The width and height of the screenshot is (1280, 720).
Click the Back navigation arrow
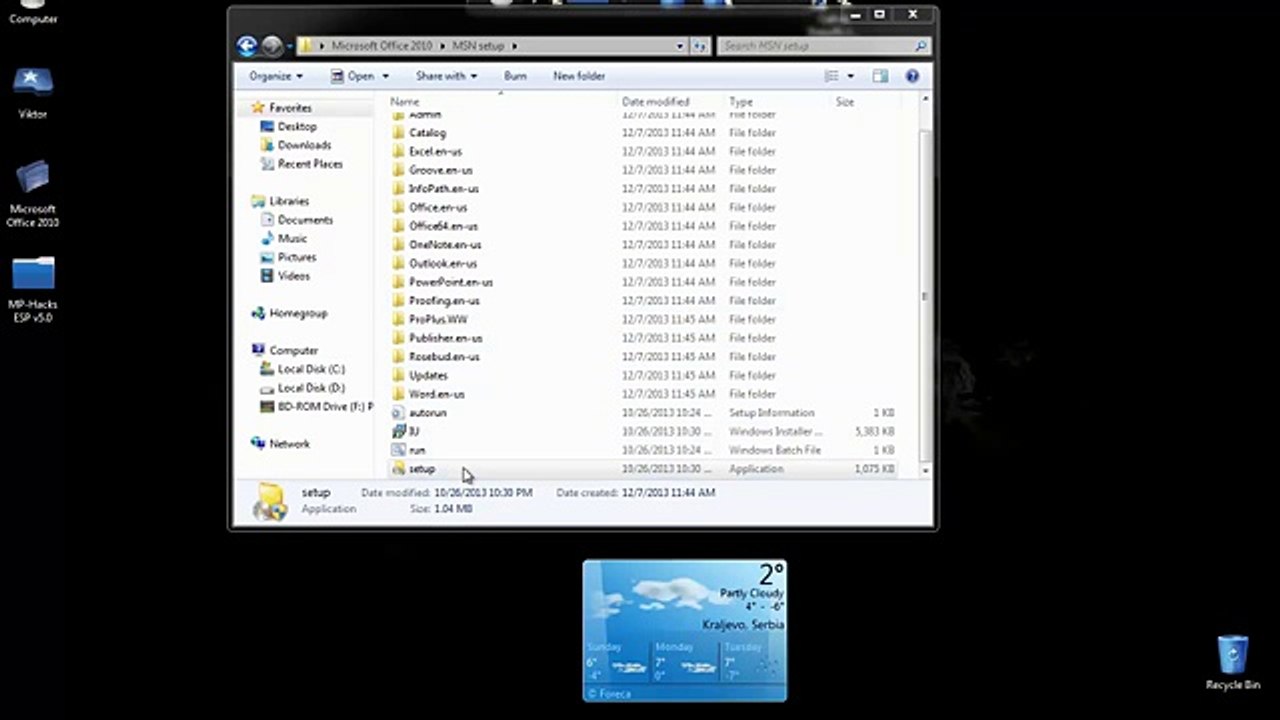pos(247,46)
